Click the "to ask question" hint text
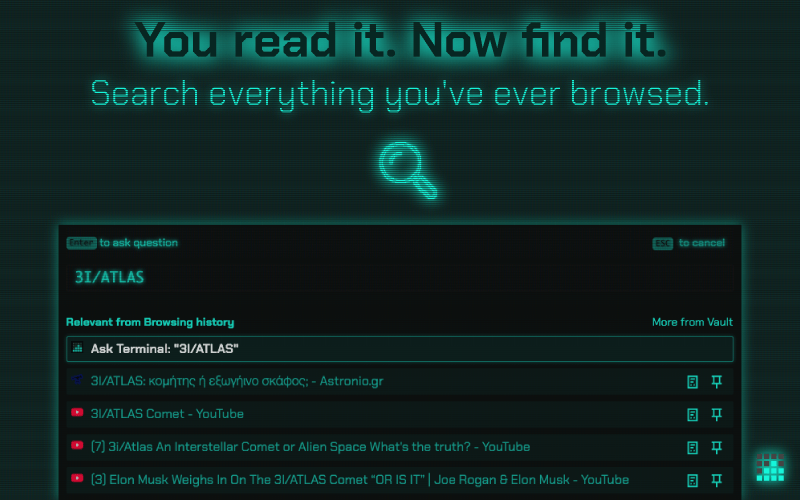The height and width of the screenshot is (500, 800). (x=139, y=243)
